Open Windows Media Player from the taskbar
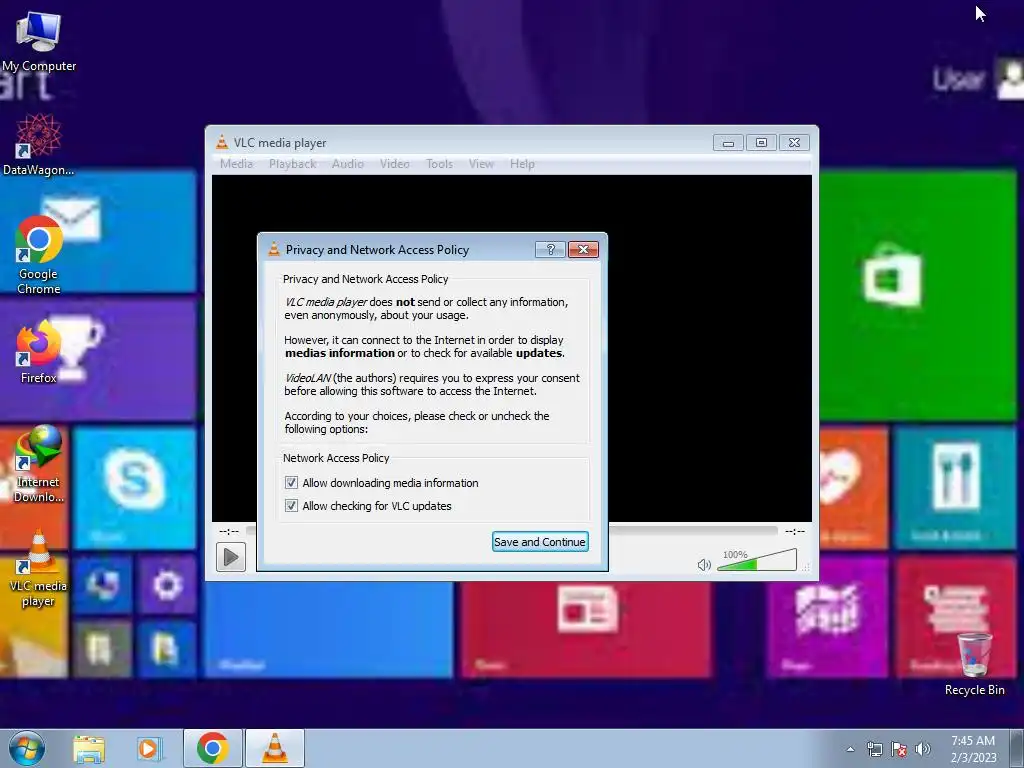1024x768 pixels. (x=149, y=749)
